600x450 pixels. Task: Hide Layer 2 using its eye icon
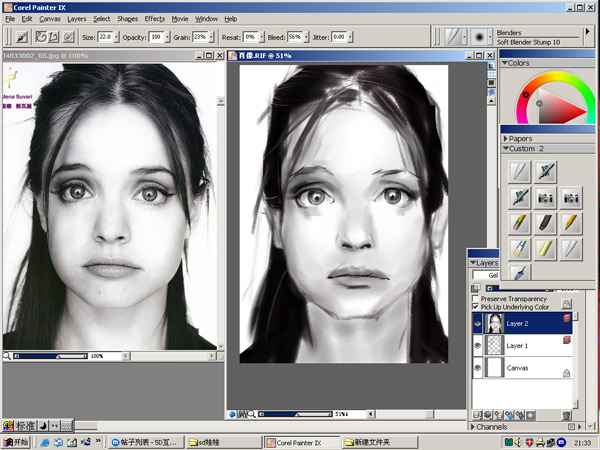(x=478, y=323)
